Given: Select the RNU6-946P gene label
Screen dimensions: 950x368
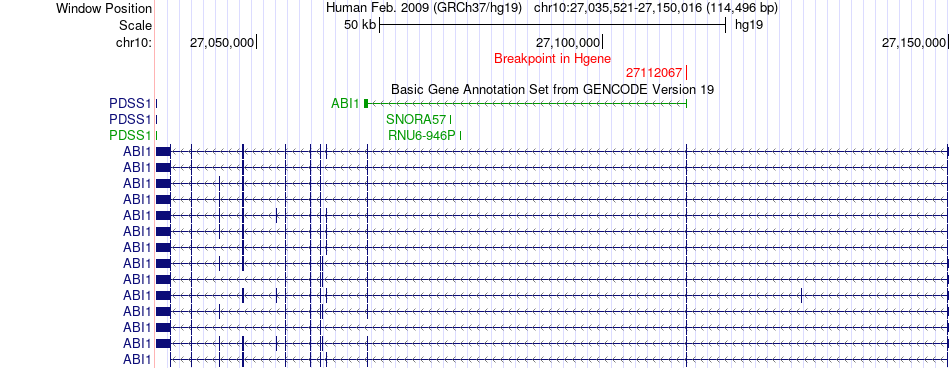Looking at the screenshot, I should [422, 135].
